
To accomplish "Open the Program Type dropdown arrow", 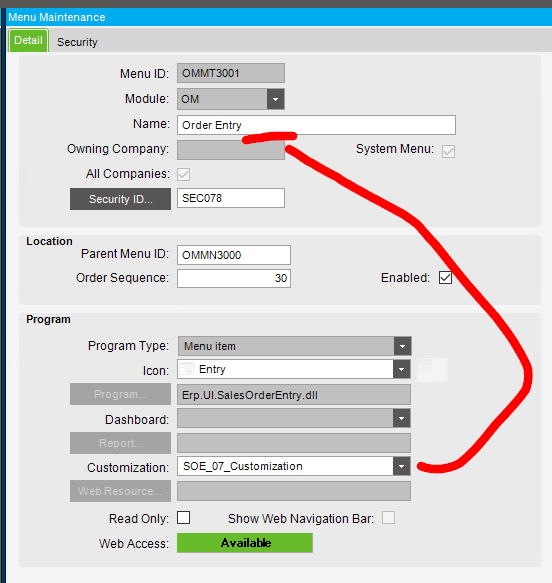I will (402, 347).
